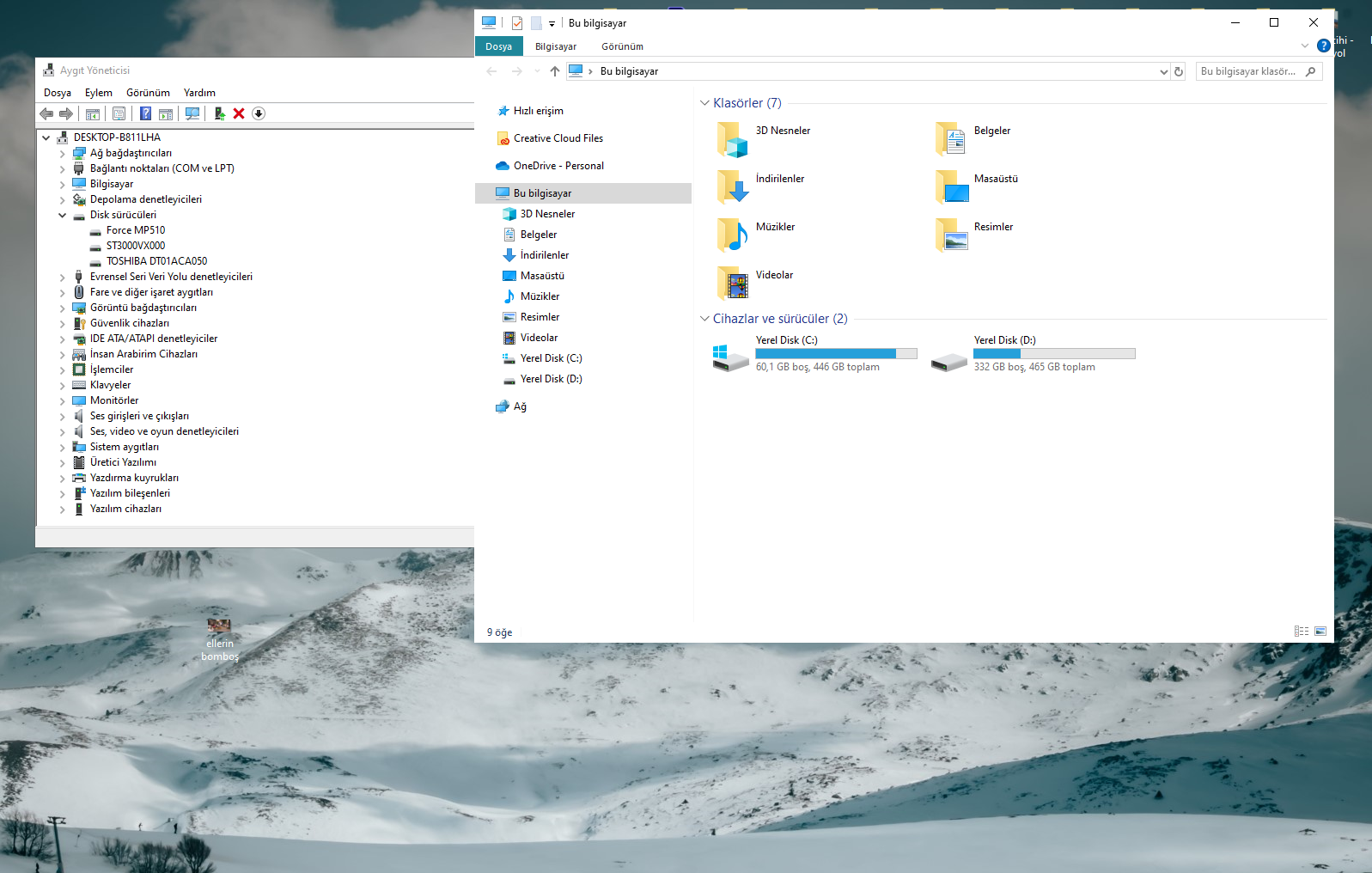Viewport: 1372px width, 873px height.
Task: Click search magnifier icon in Explorer
Action: click(x=1310, y=71)
